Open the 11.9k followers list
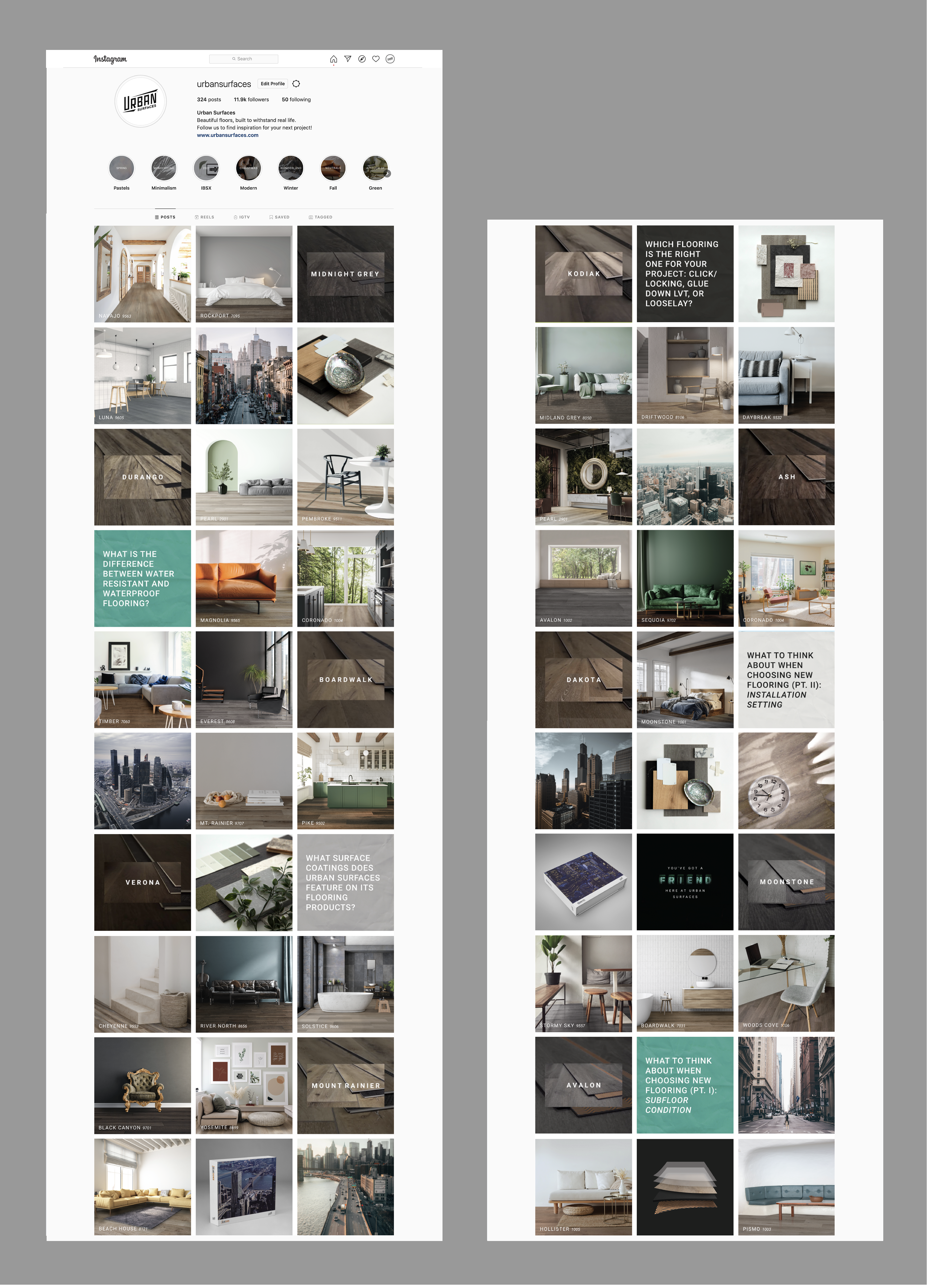 point(252,99)
